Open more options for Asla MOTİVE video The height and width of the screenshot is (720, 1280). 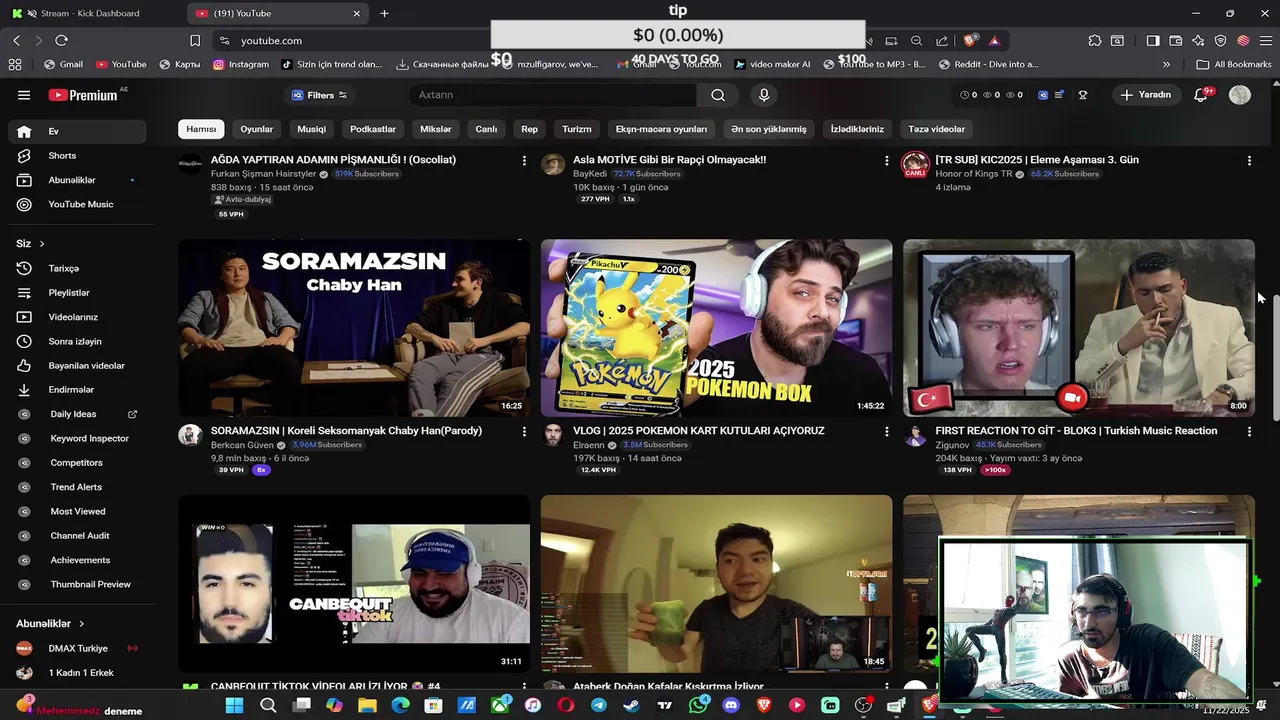pos(886,160)
